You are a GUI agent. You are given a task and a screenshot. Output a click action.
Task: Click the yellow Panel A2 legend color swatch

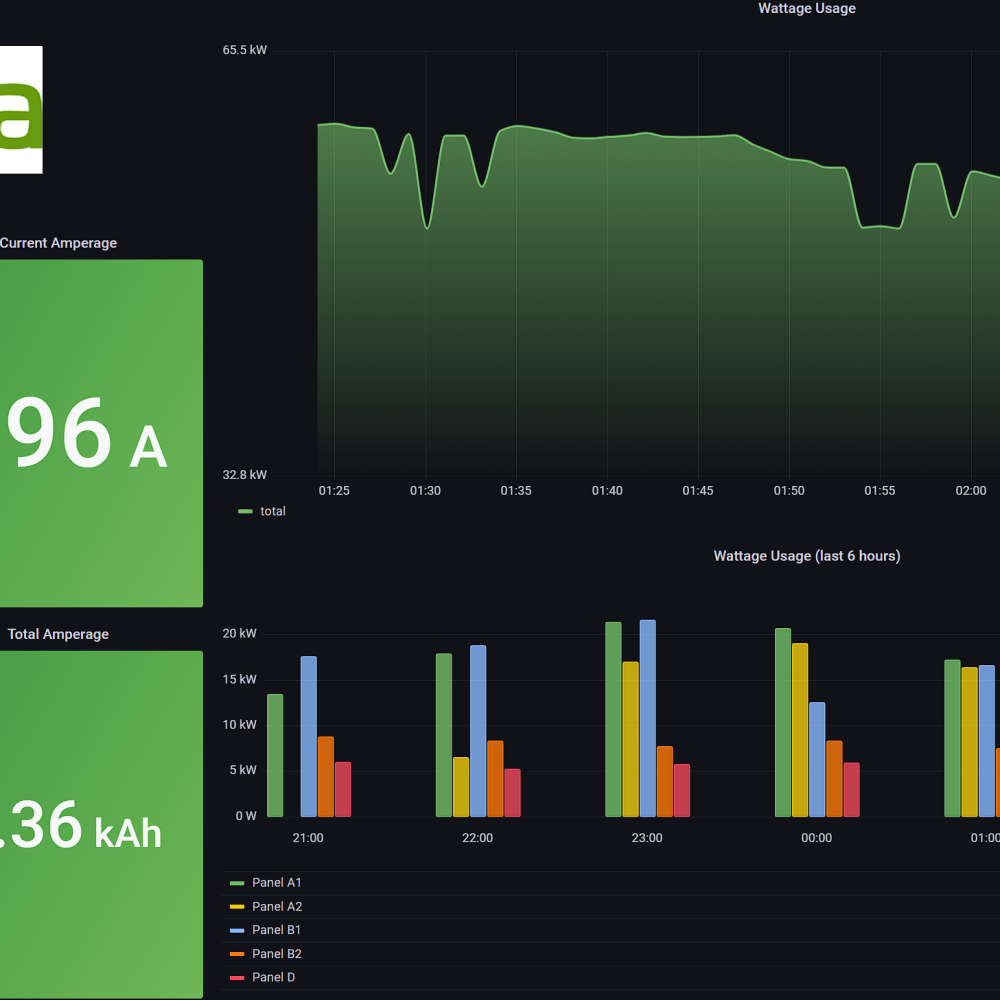tap(237, 907)
